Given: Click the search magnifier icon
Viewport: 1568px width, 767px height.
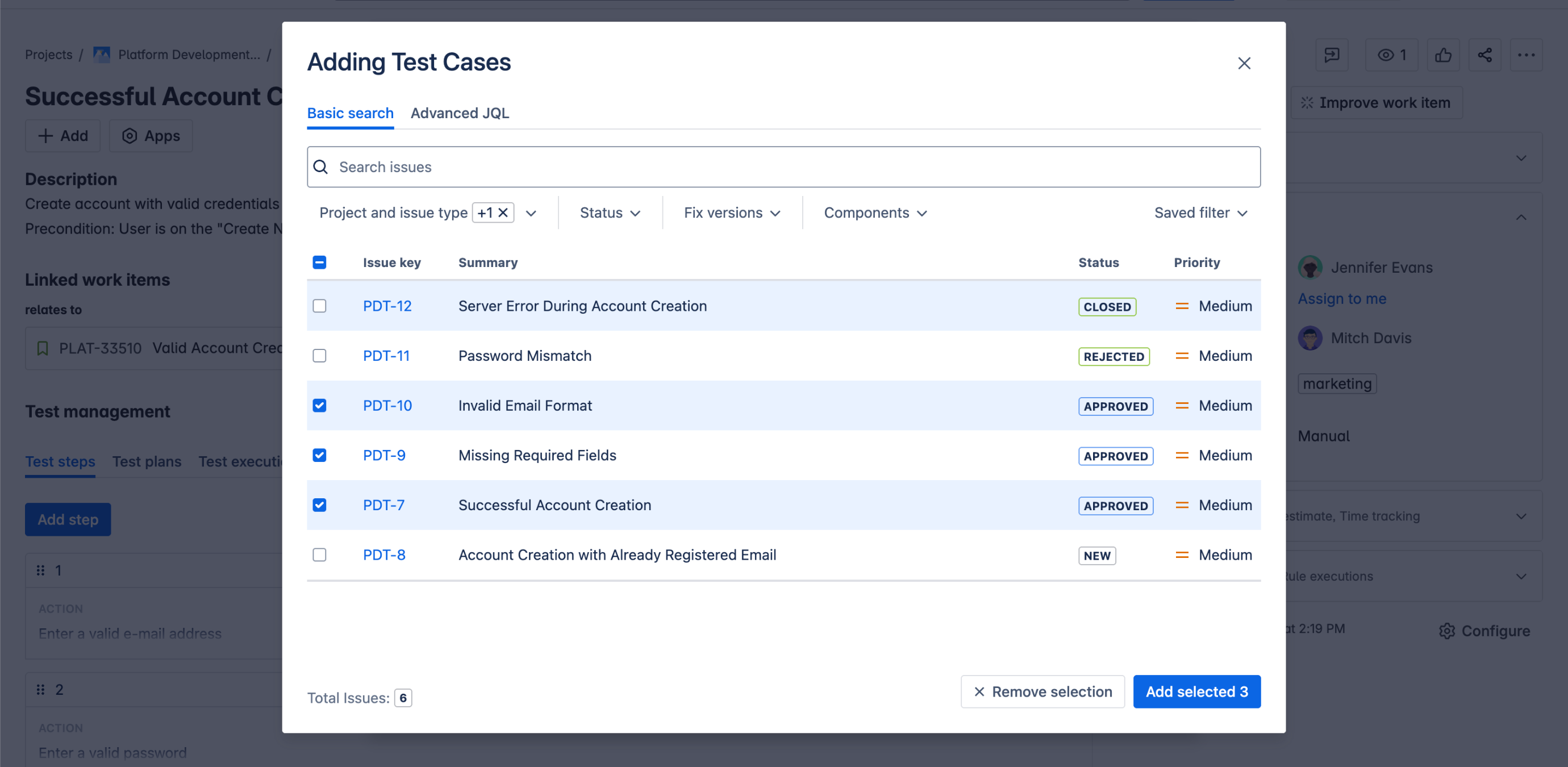Looking at the screenshot, I should (321, 167).
